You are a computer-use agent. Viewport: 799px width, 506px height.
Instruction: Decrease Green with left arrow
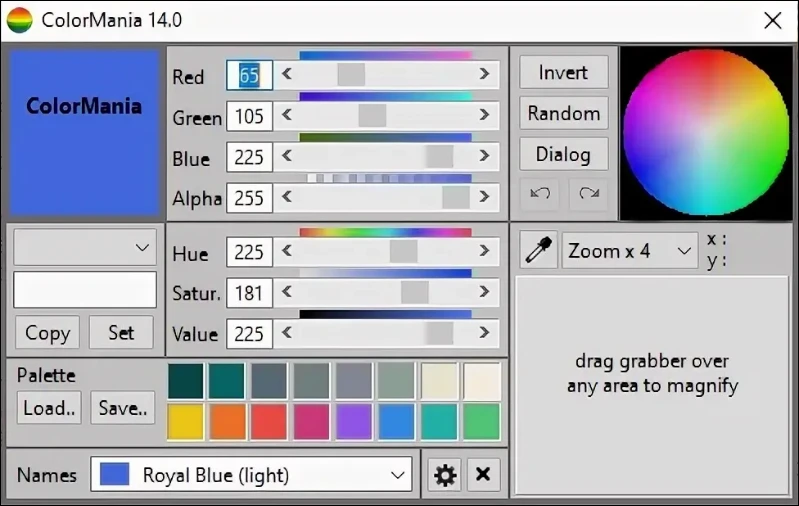(x=287, y=115)
